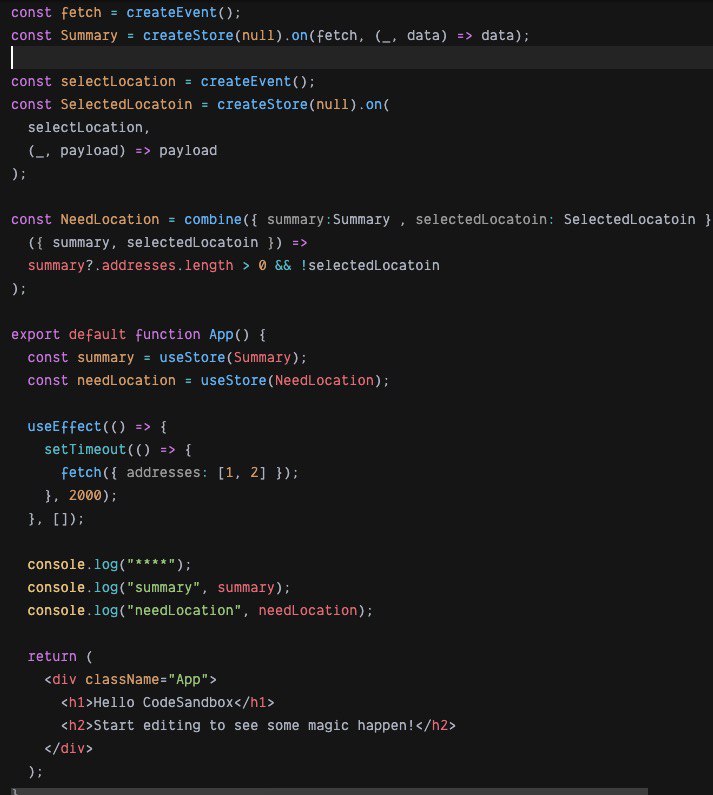Click '!selectedLocatoin' in the combine condition
Screen dimensions: 713x795
(x=370, y=265)
